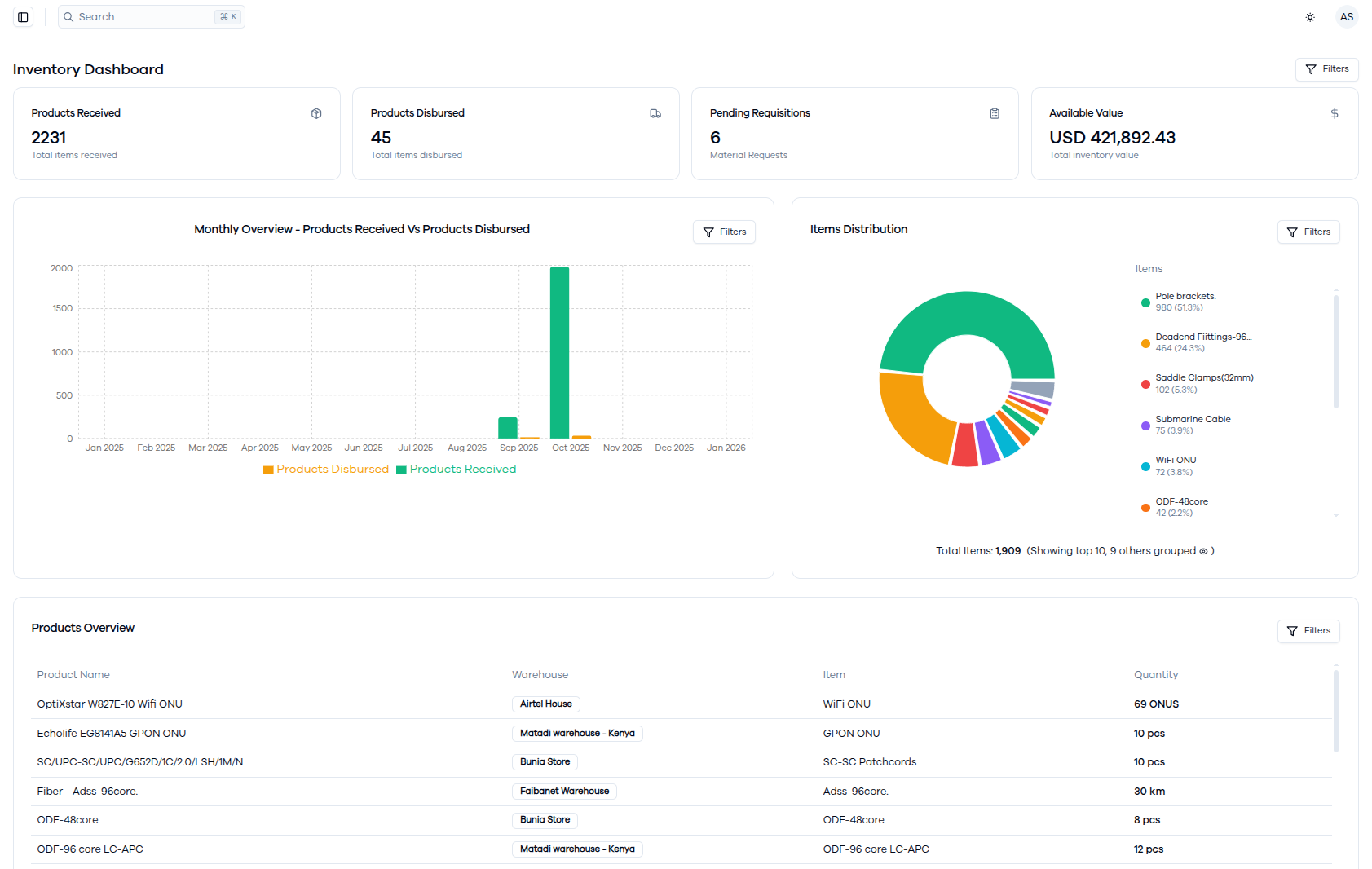Click the ODF-96 core LC-APC product name

pyautogui.click(x=90, y=849)
